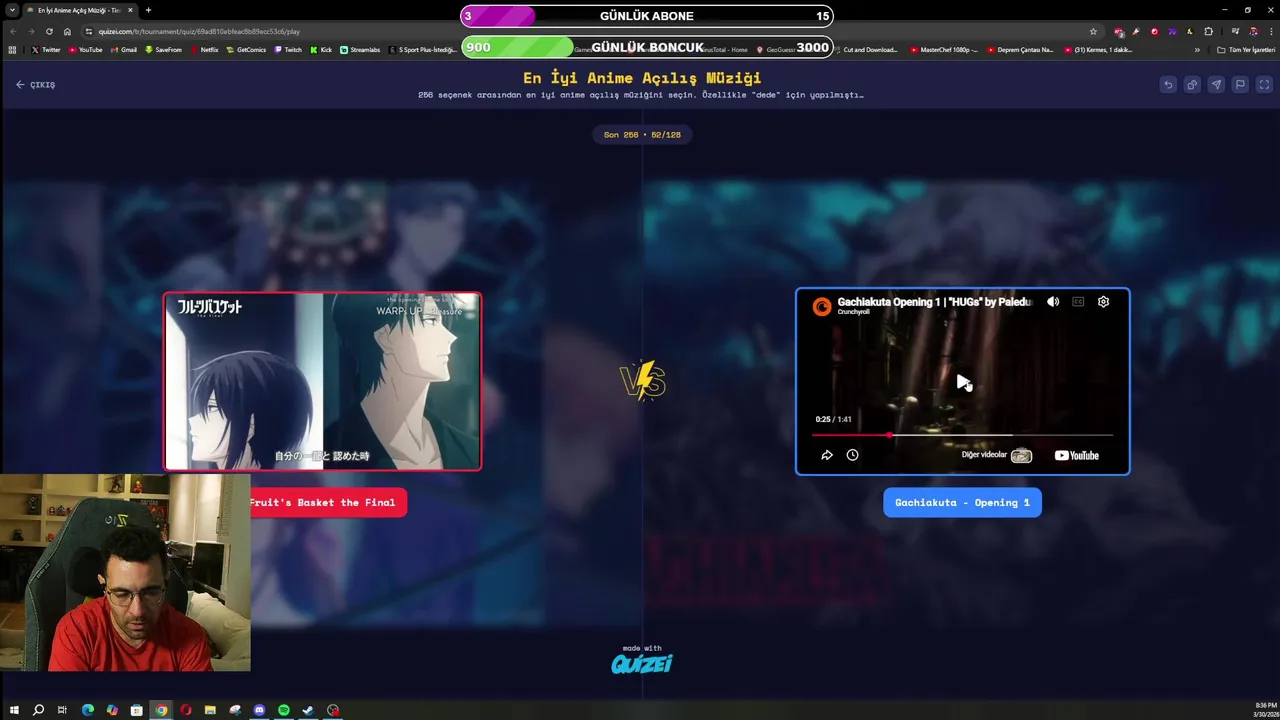Click the quizei.com address bar

(590, 31)
